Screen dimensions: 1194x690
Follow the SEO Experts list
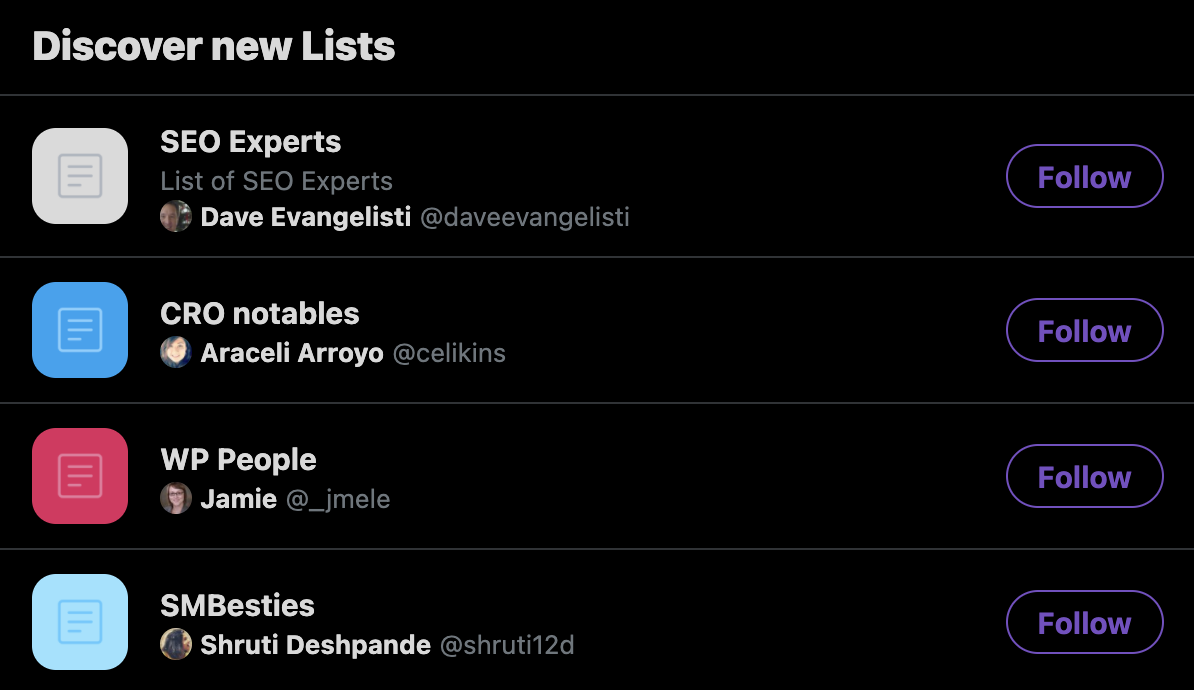pos(1084,176)
